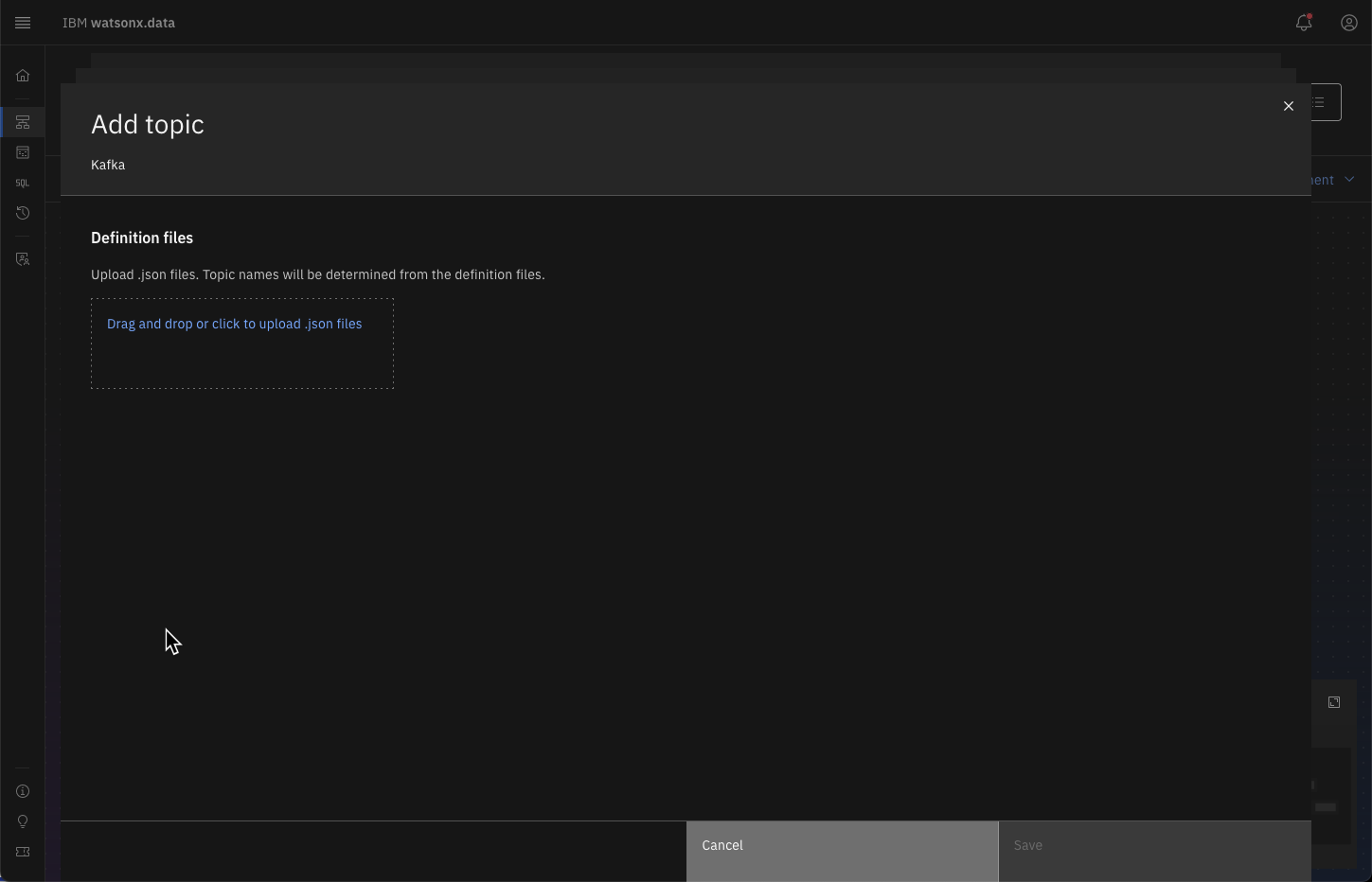Close the Add topic dialog
Viewport: 1372px width, 882px height.
tap(1289, 106)
